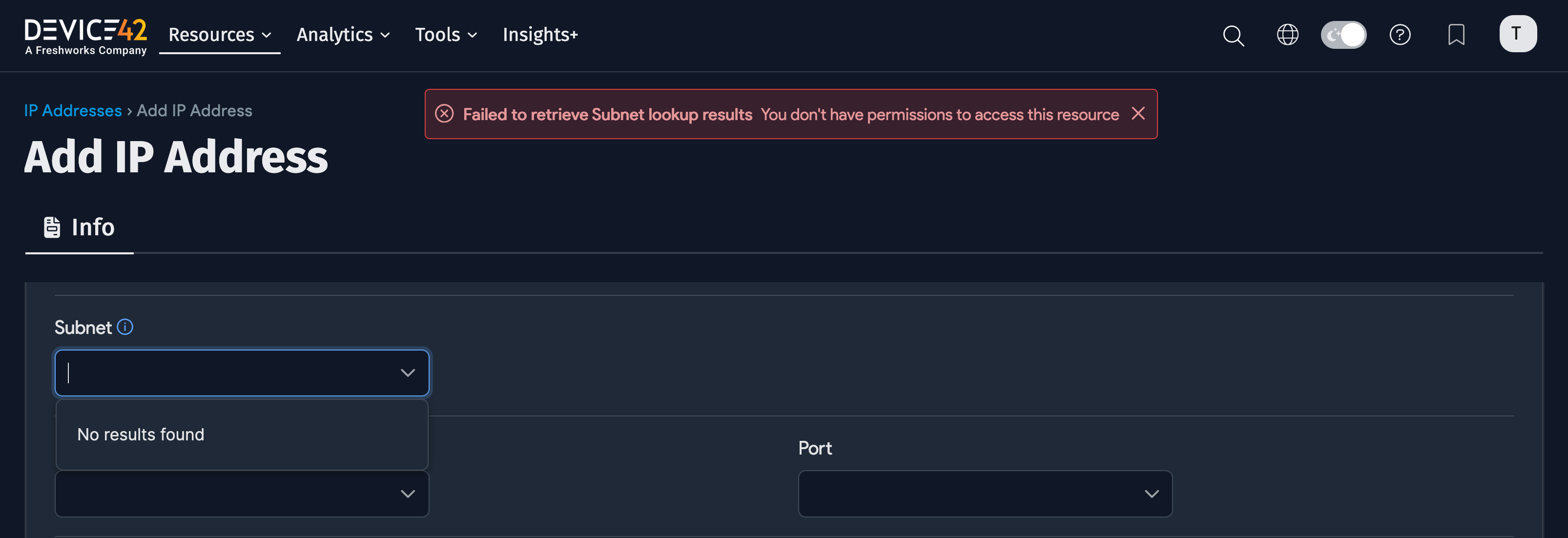Expand the Port dropdown

1151,494
